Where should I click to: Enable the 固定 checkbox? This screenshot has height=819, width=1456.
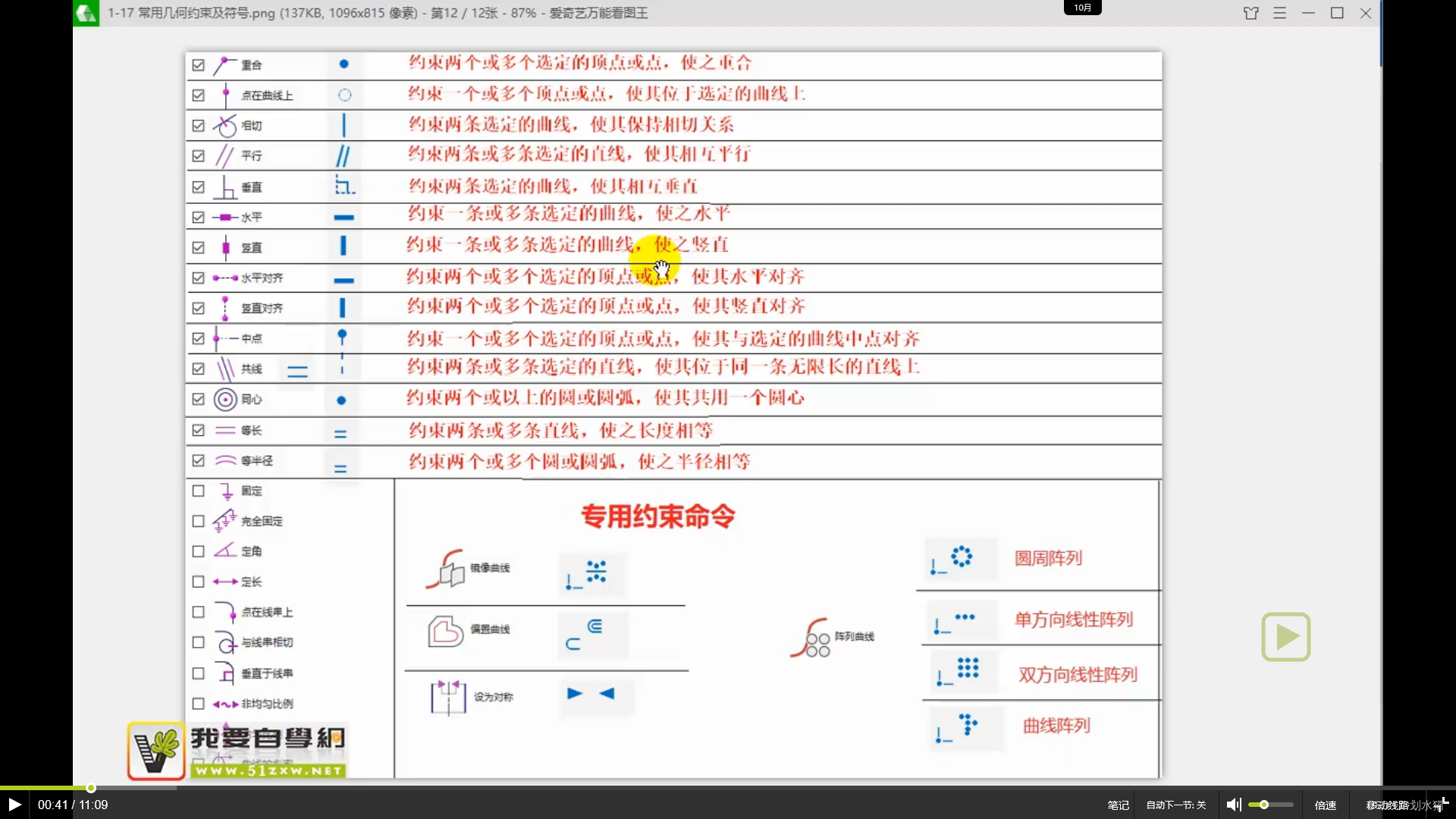(x=198, y=491)
